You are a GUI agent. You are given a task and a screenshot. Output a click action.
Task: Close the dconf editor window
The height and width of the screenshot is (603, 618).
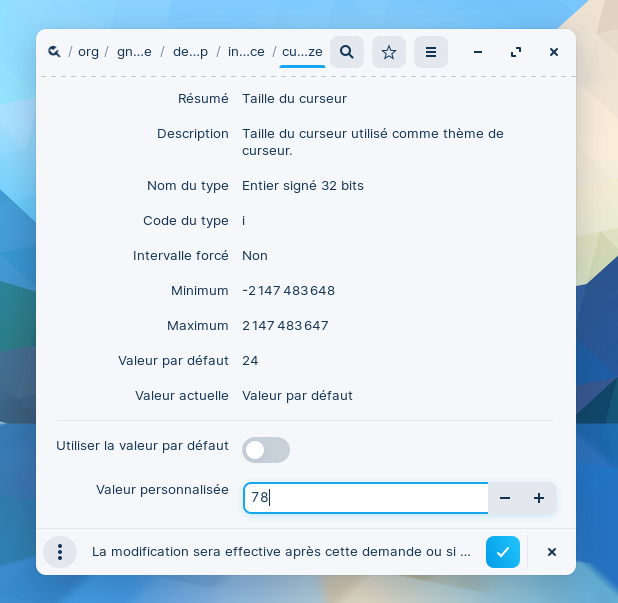[554, 52]
